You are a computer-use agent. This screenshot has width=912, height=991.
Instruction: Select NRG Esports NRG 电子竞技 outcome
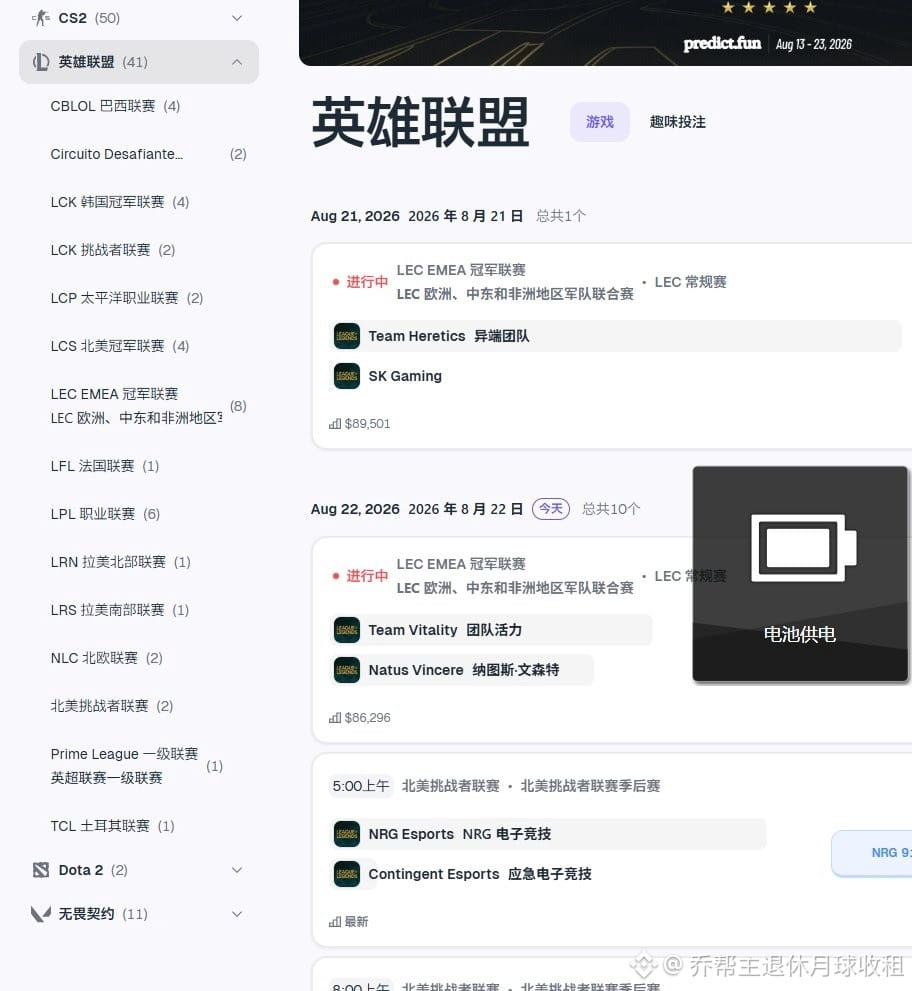[548, 834]
